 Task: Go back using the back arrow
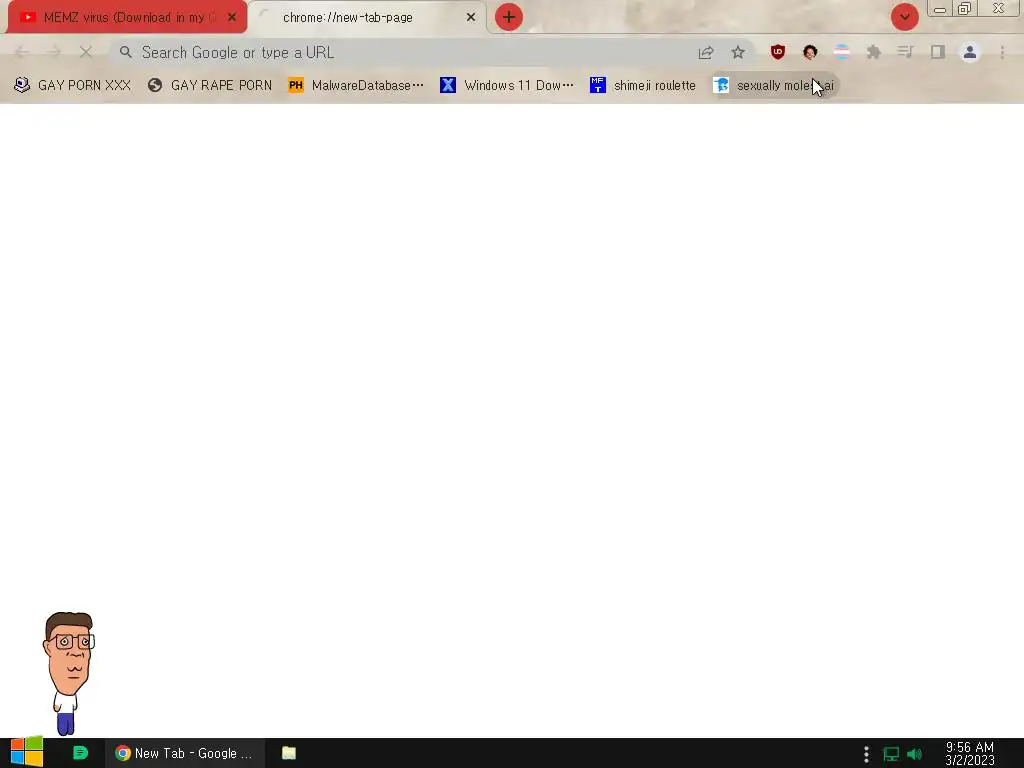(x=22, y=52)
